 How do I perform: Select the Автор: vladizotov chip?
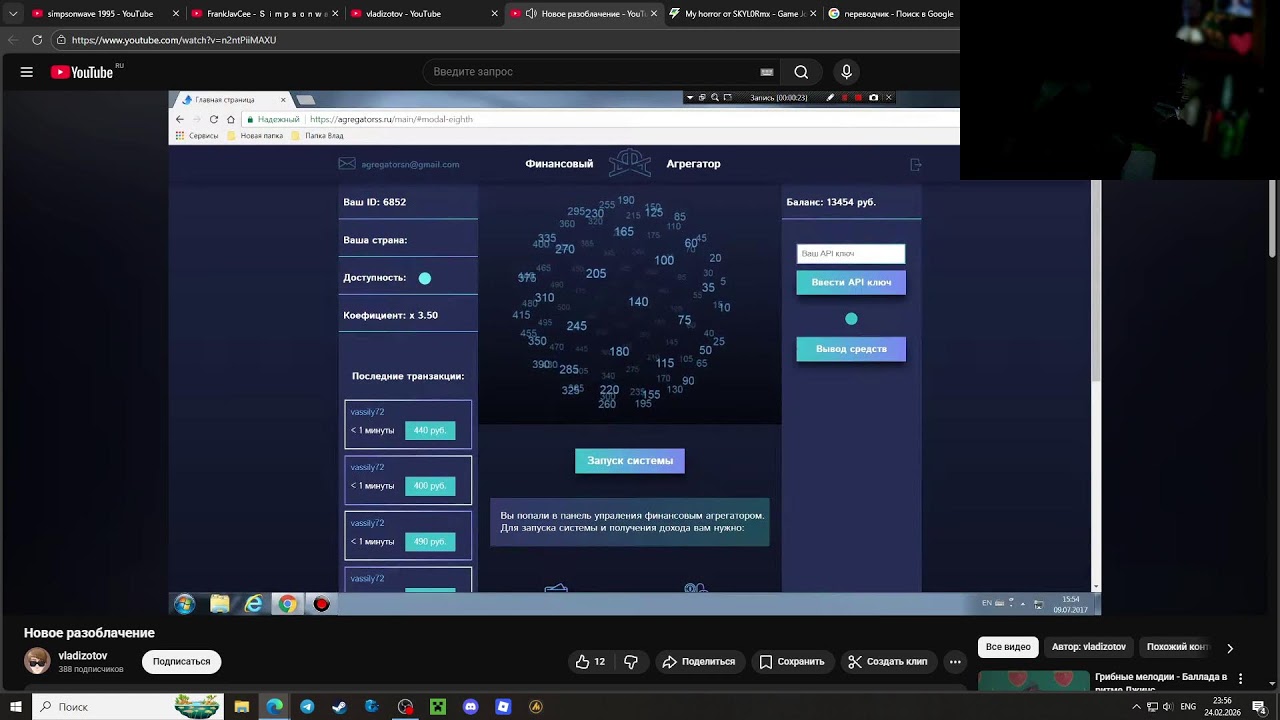[x=1089, y=647]
